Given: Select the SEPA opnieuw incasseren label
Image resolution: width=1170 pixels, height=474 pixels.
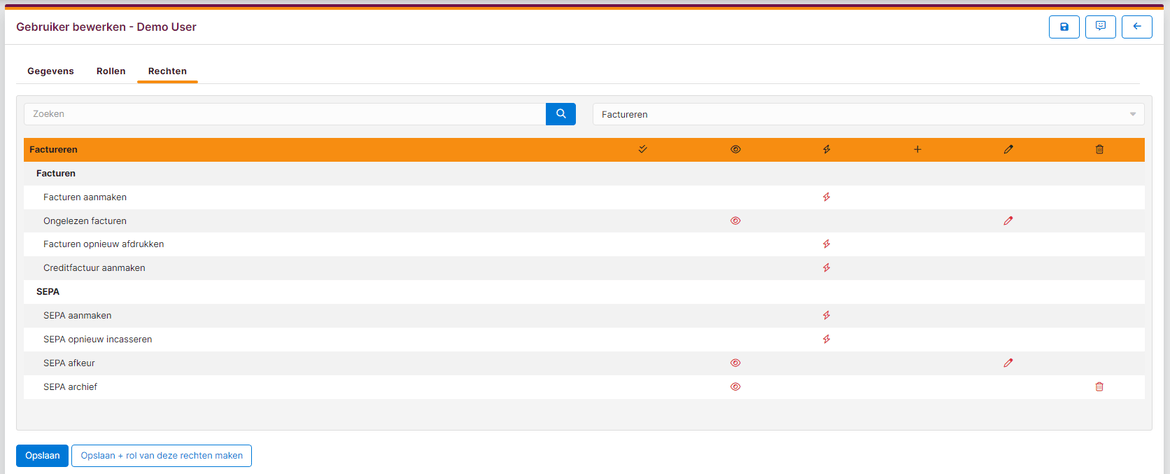Looking at the screenshot, I should pyautogui.click(x=98, y=339).
